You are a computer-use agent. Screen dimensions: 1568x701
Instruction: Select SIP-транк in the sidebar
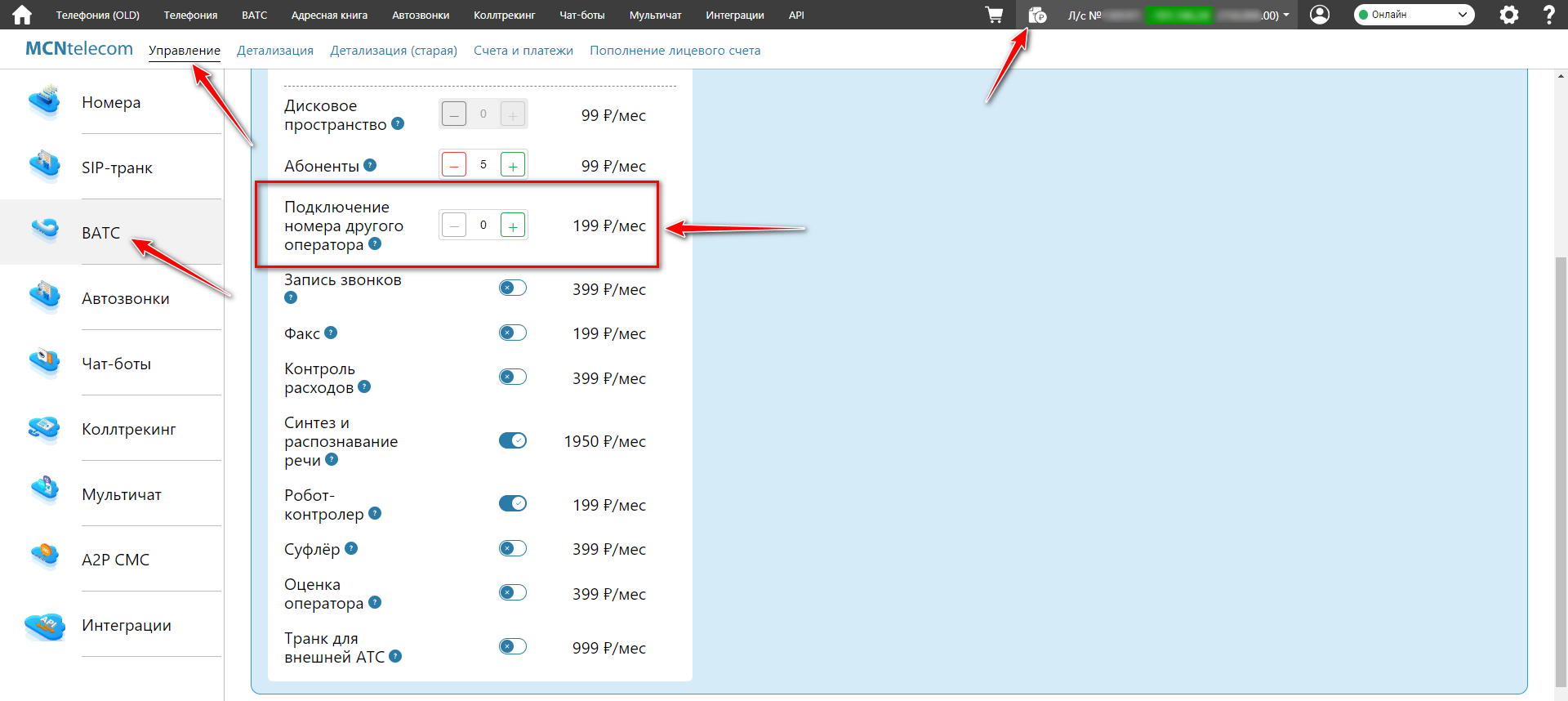117,167
